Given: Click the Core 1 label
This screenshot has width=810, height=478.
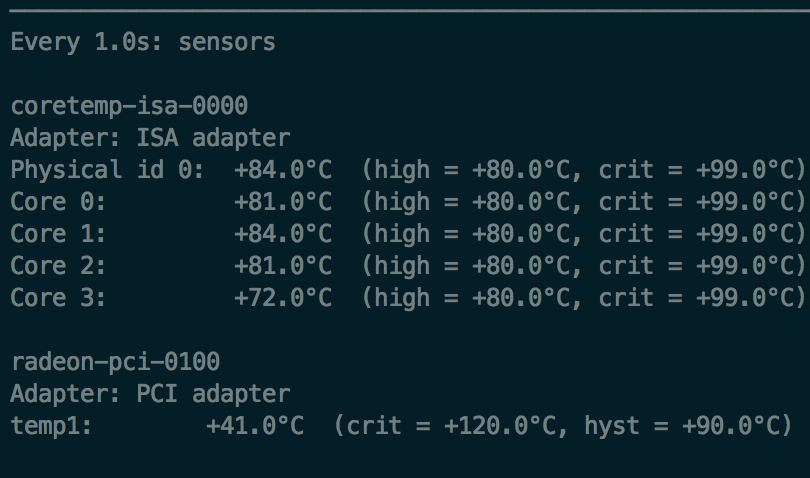Looking at the screenshot, I should [58, 234].
